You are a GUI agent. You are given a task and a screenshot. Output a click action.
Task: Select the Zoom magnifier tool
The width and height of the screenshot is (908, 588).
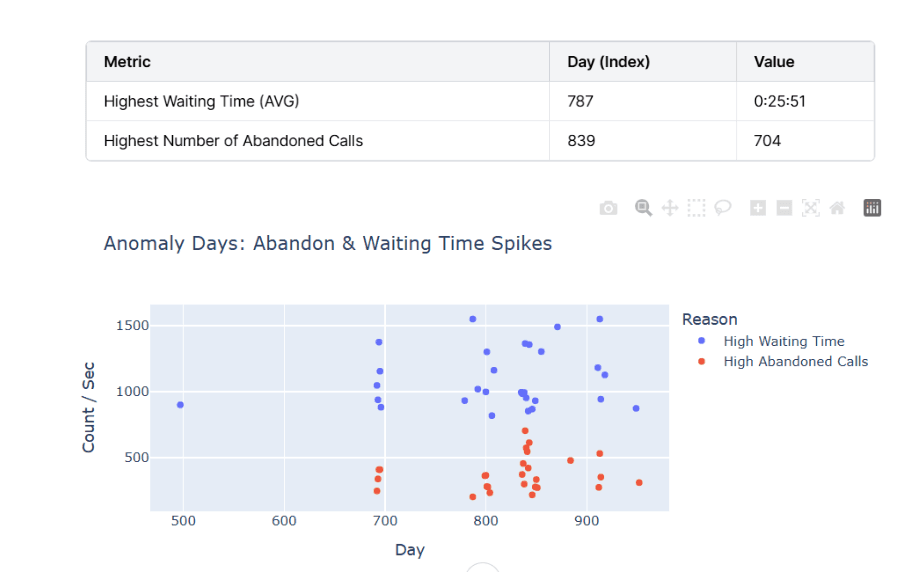644,208
